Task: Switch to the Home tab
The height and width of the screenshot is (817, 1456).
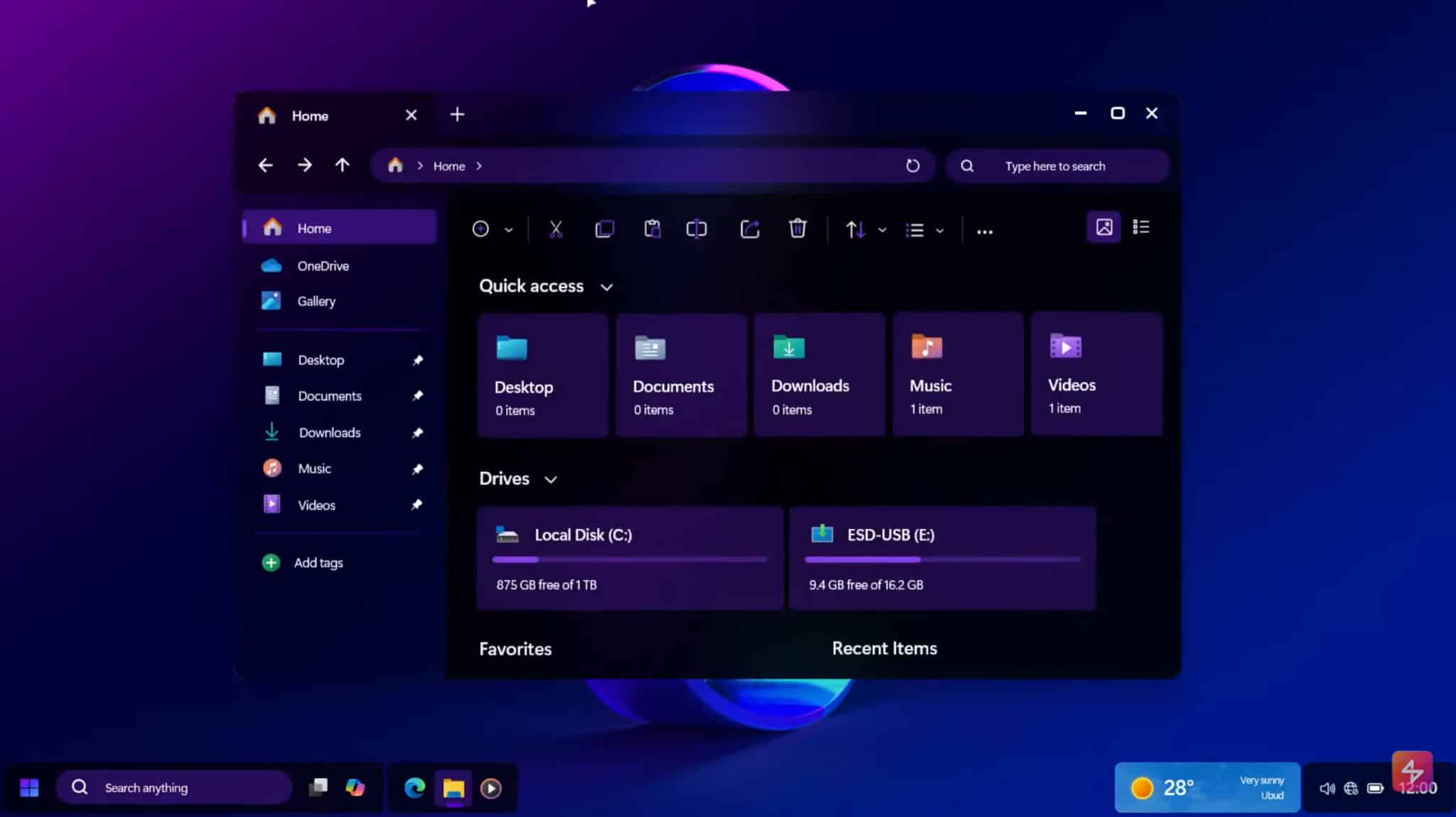Action: (309, 115)
